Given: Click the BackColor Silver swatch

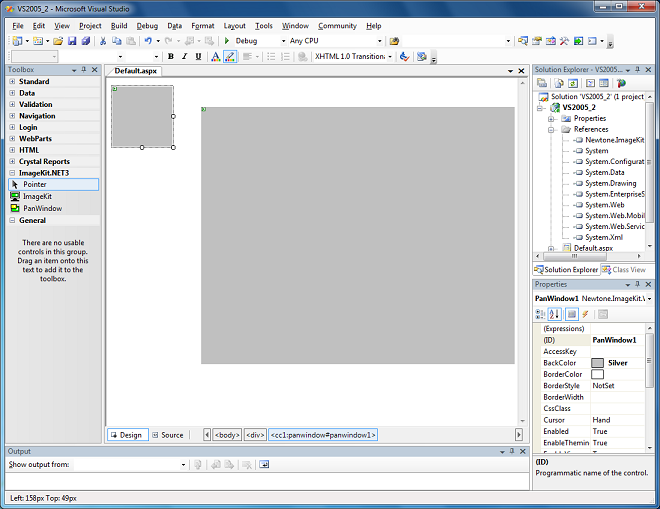Looking at the screenshot, I should (597, 363).
